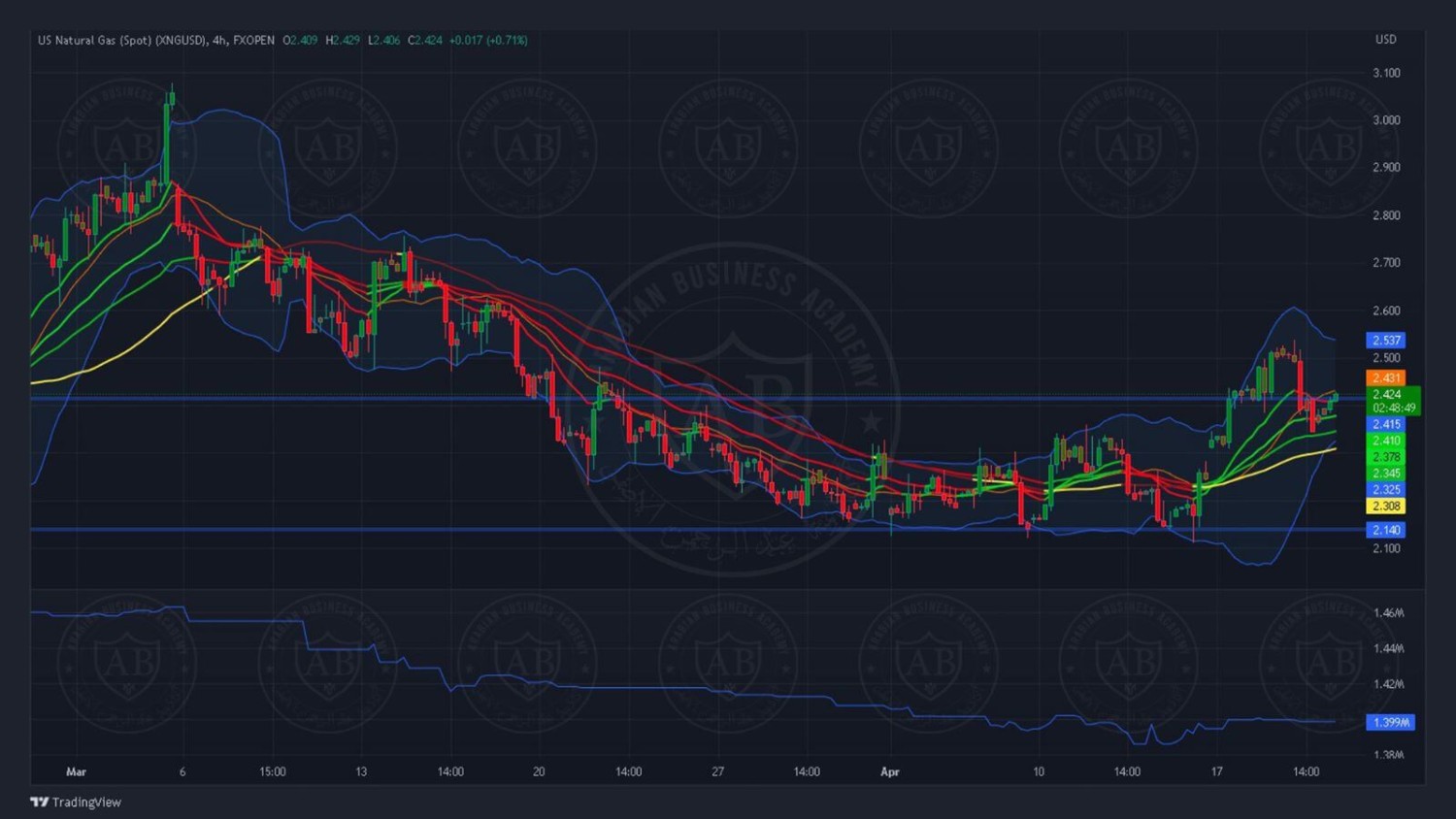
Task: Click the US Natural Gas (Spot) symbol title
Action: (x=122, y=40)
